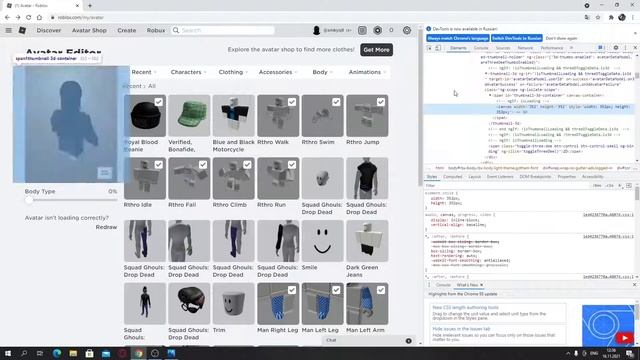Open new browser tab

coord(90,6)
